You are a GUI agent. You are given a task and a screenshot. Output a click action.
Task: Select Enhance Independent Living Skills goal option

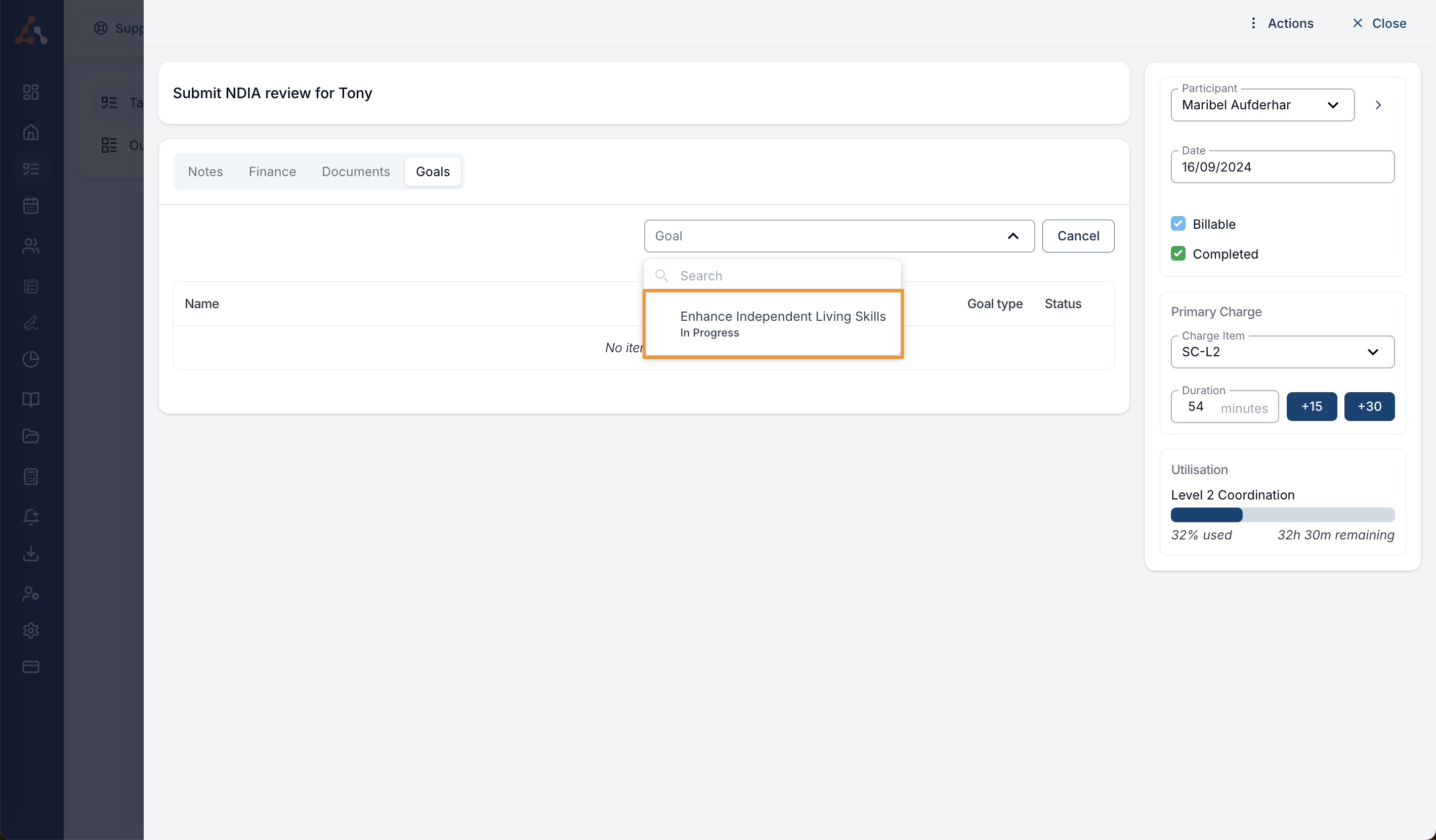(773, 324)
